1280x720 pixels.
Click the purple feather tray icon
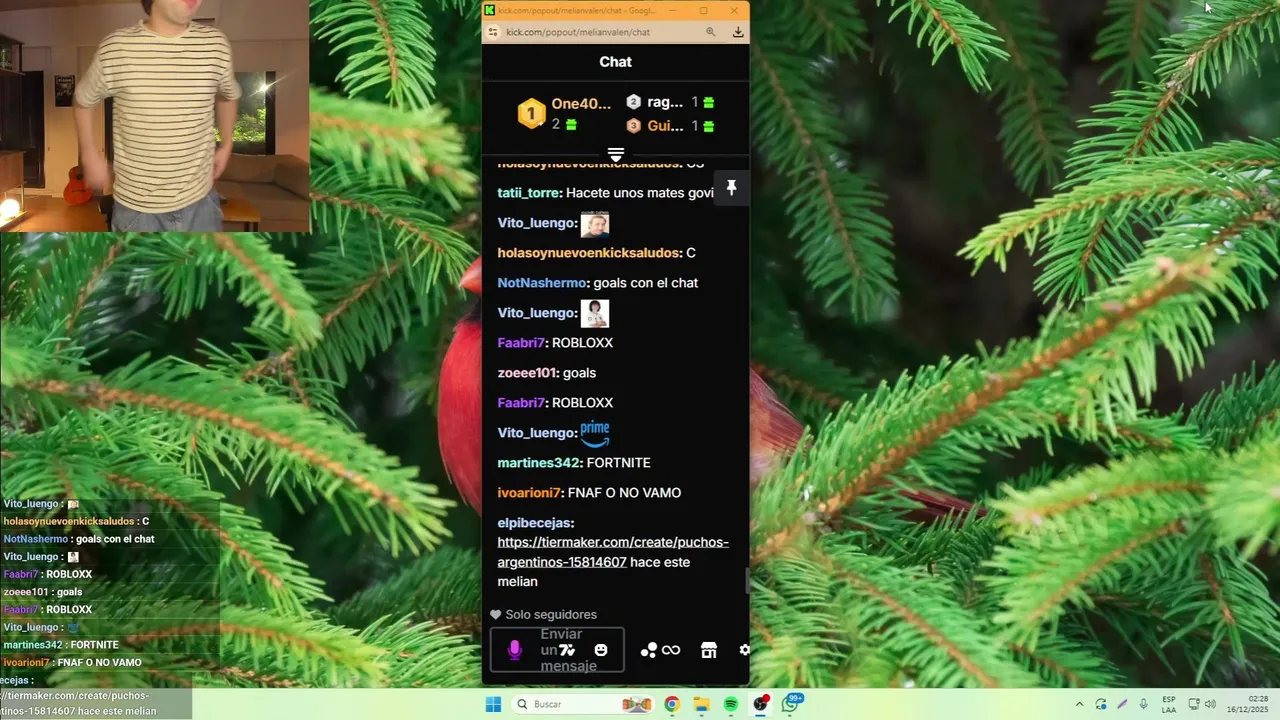pos(1122,704)
